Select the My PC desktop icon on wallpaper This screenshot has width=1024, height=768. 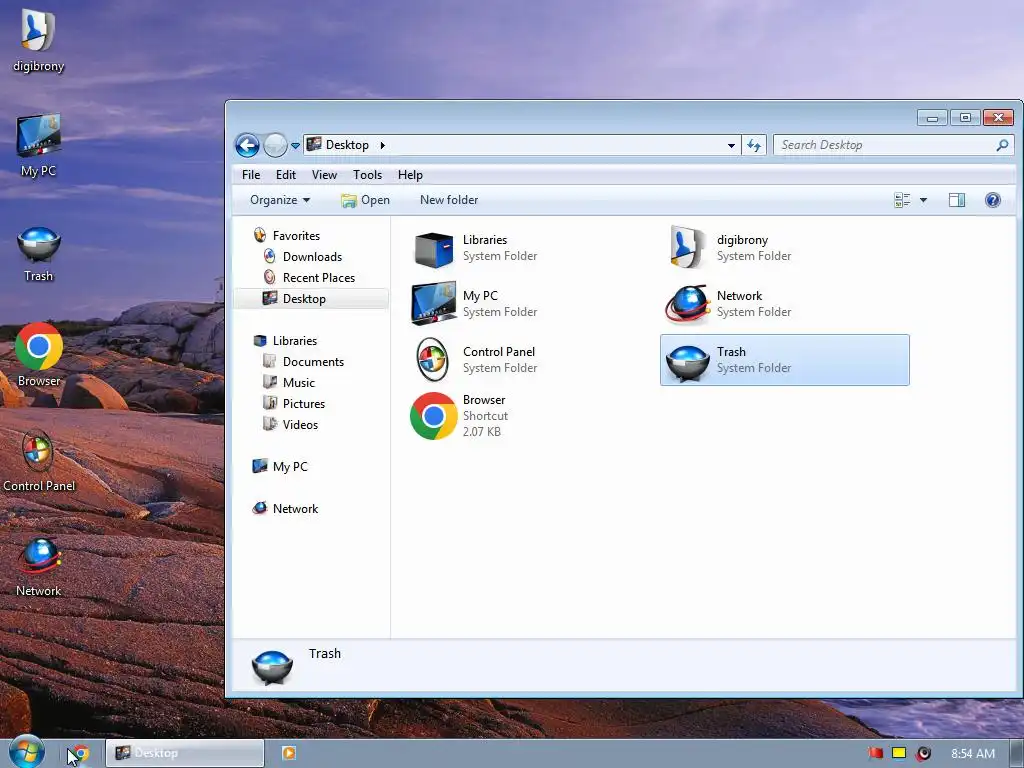39,146
